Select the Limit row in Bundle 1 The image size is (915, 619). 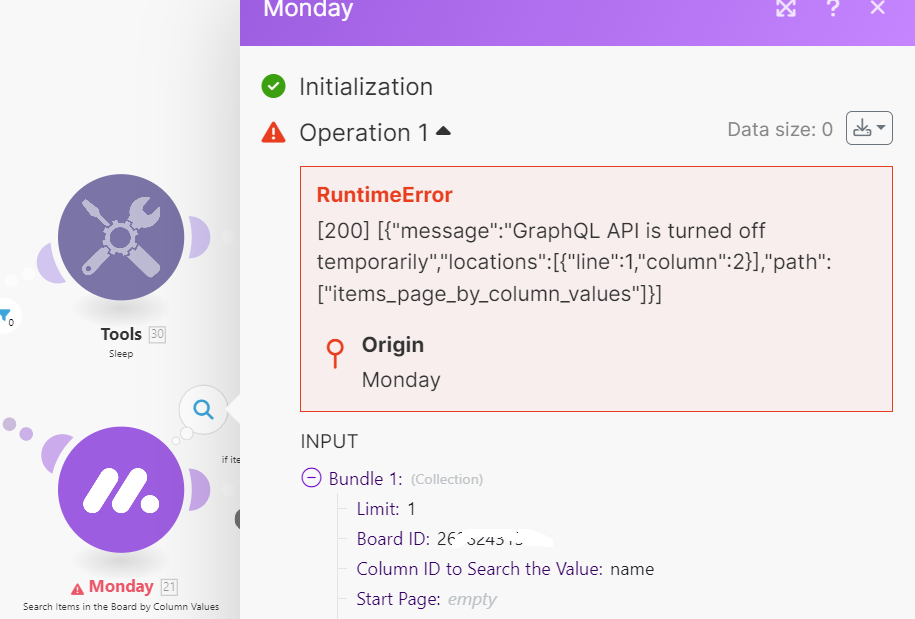[x=386, y=509]
